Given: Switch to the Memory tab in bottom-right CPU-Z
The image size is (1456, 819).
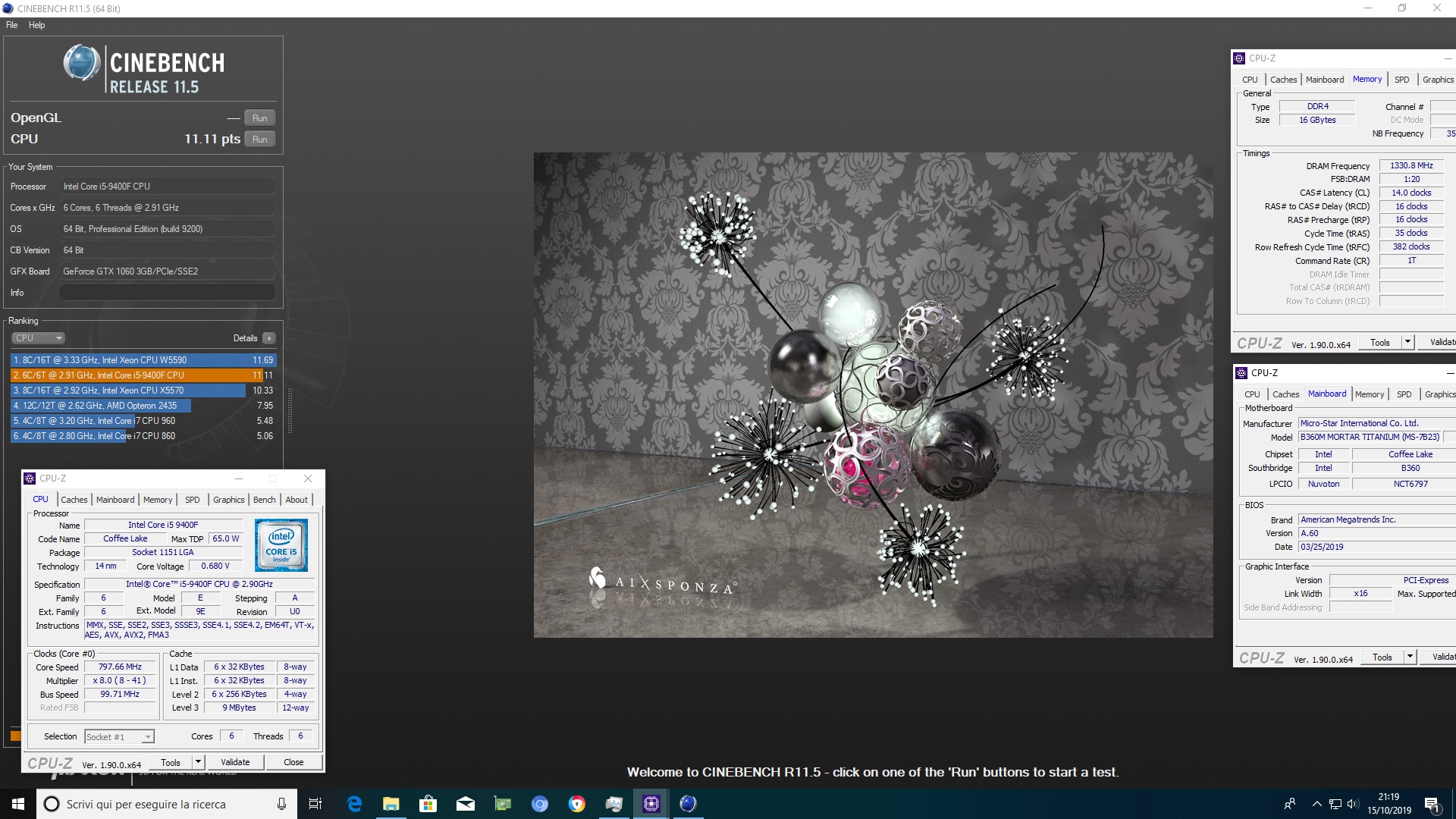Looking at the screenshot, I should [x=1370, y=394].
